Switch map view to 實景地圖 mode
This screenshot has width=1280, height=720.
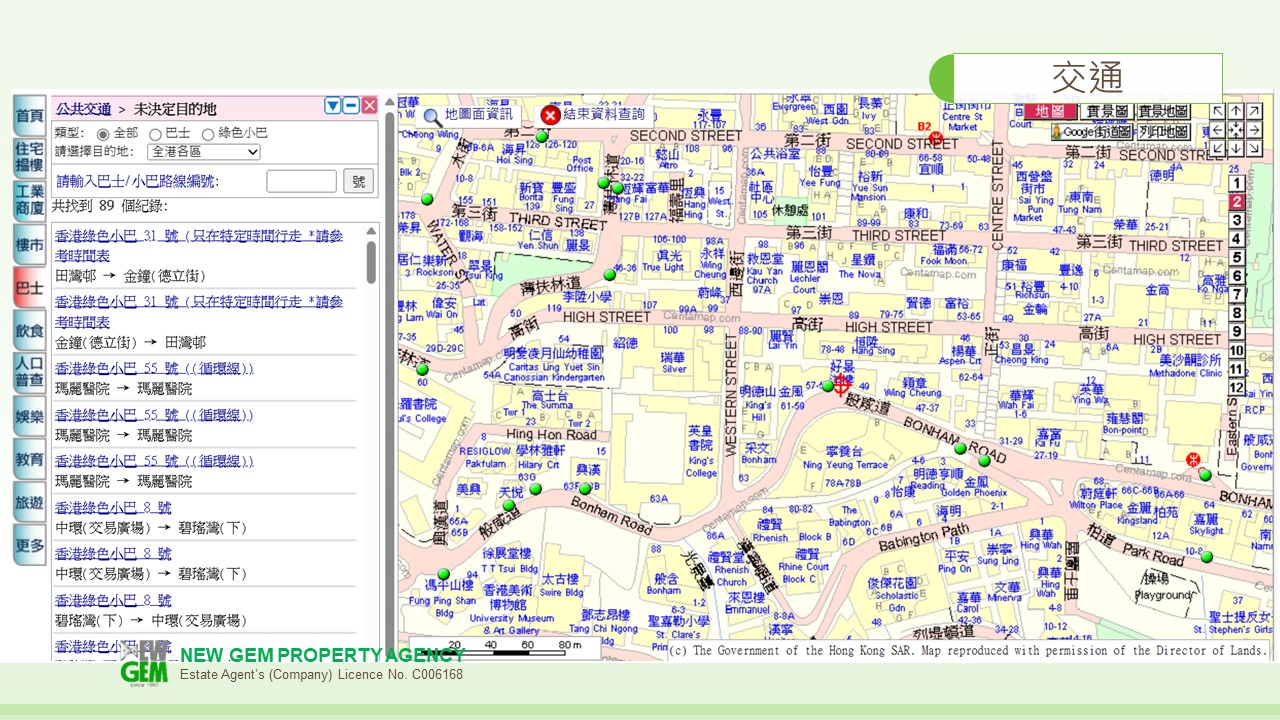tap(1163, 111)
